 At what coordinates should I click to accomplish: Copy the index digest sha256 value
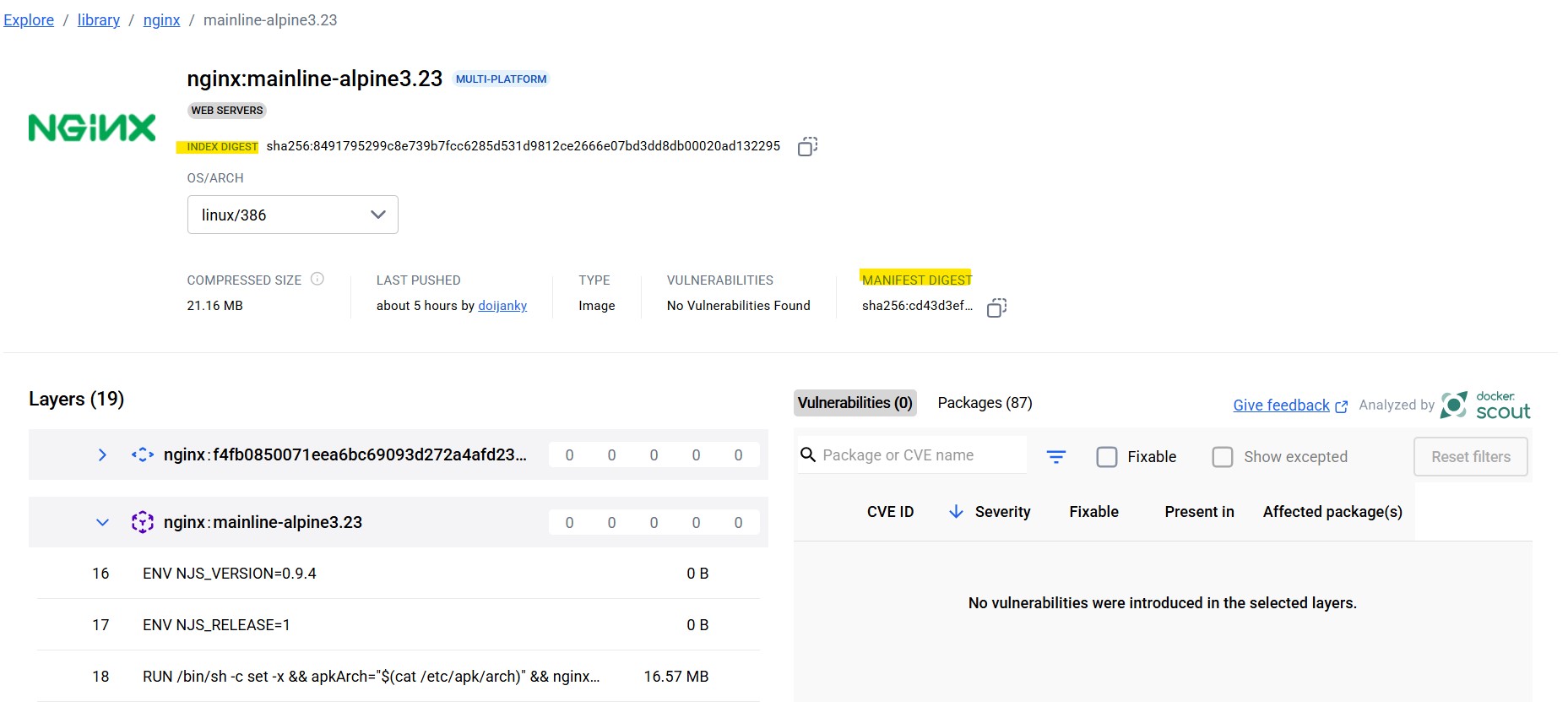807,147
